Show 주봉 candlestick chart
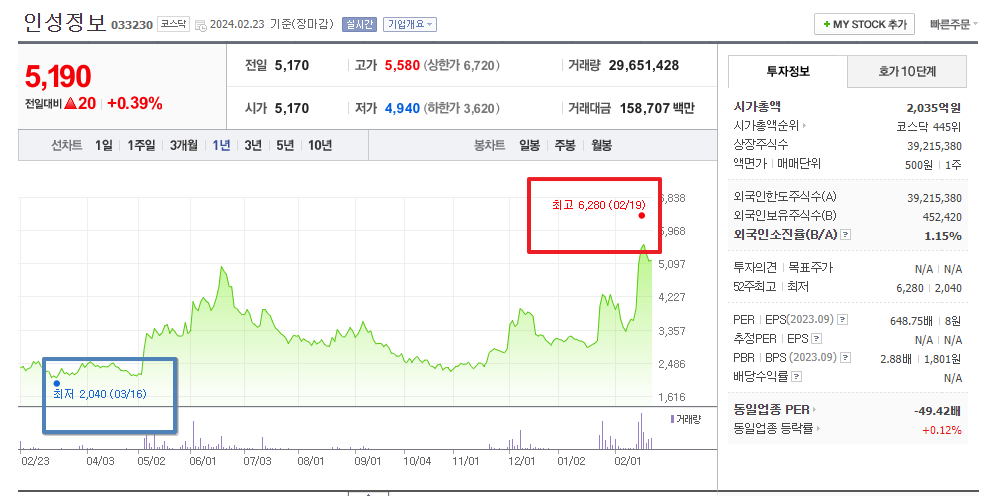This screenshot has height=496, width=1001. [565, 146]
